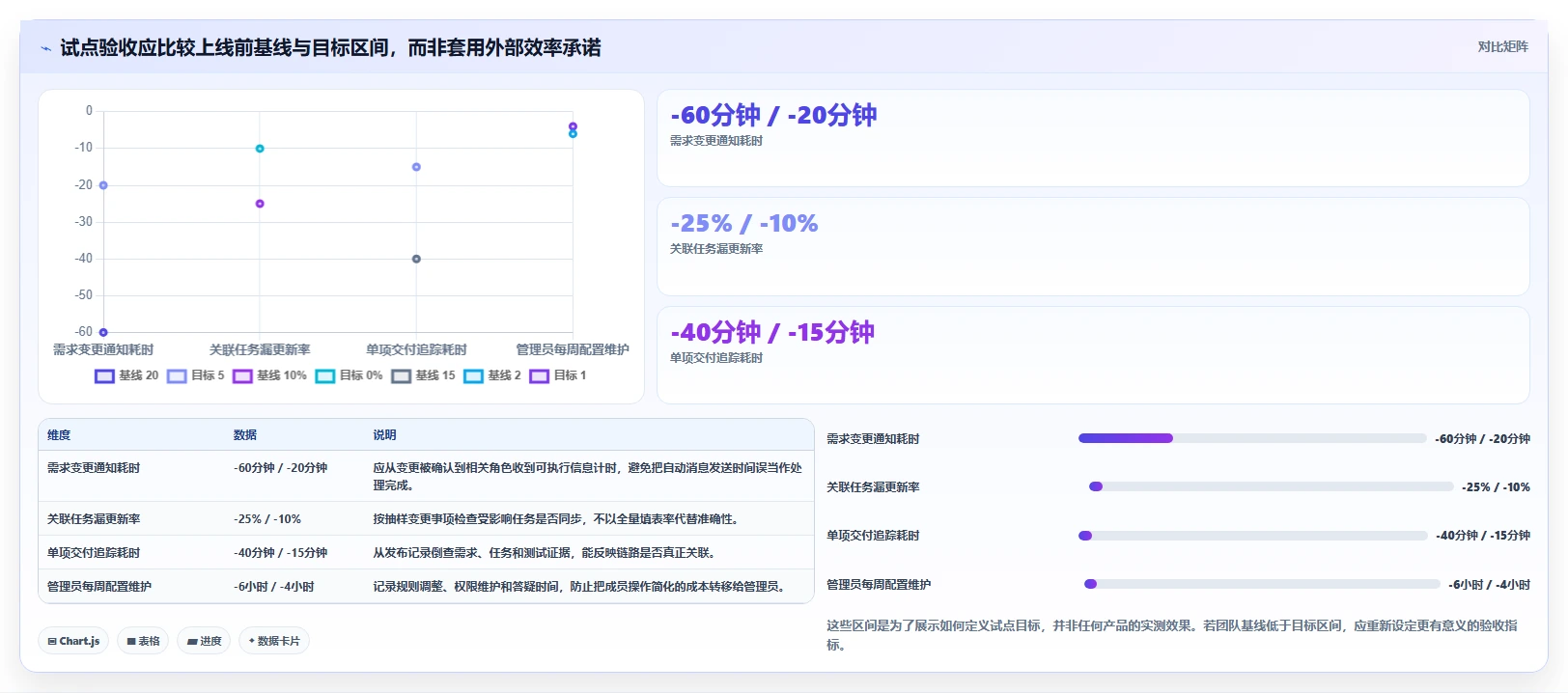Viewport: 1568px width, 693px height.
Task: Click the -60分钟 / -20分钟 data card
Action: tap(1093, 138)
